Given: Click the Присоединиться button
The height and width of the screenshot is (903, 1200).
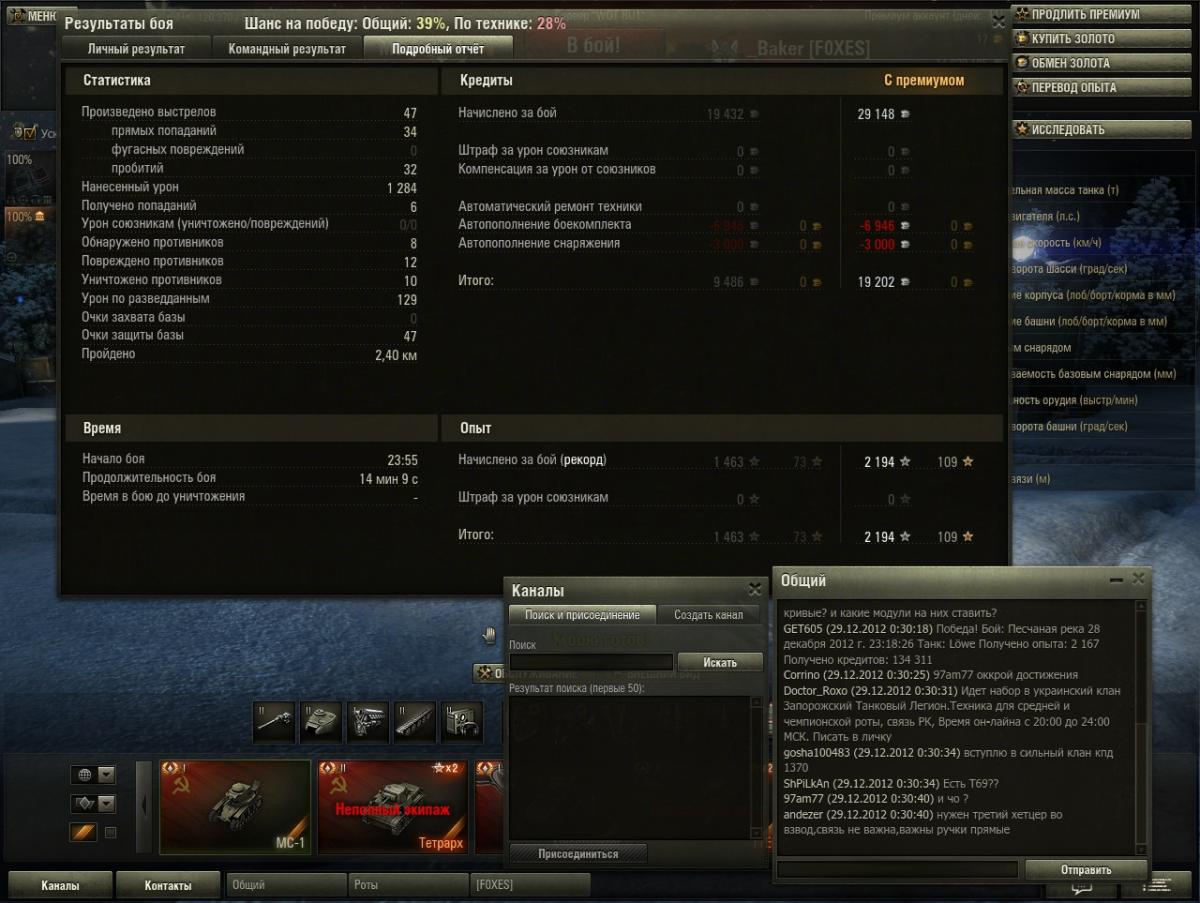Looking at the screenshot, I should click(x=578, y=854).
